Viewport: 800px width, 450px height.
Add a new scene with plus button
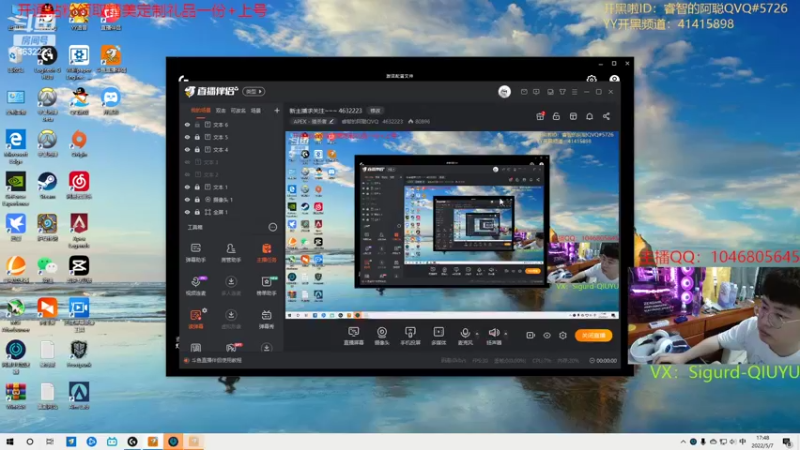pos(277,110)
